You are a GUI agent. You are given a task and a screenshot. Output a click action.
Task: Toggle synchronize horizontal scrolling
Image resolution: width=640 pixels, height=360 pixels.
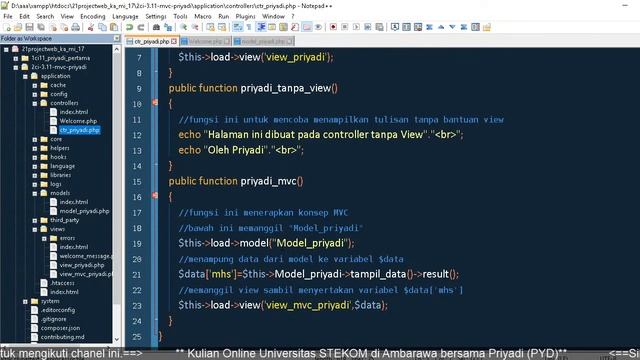(222, 27)
